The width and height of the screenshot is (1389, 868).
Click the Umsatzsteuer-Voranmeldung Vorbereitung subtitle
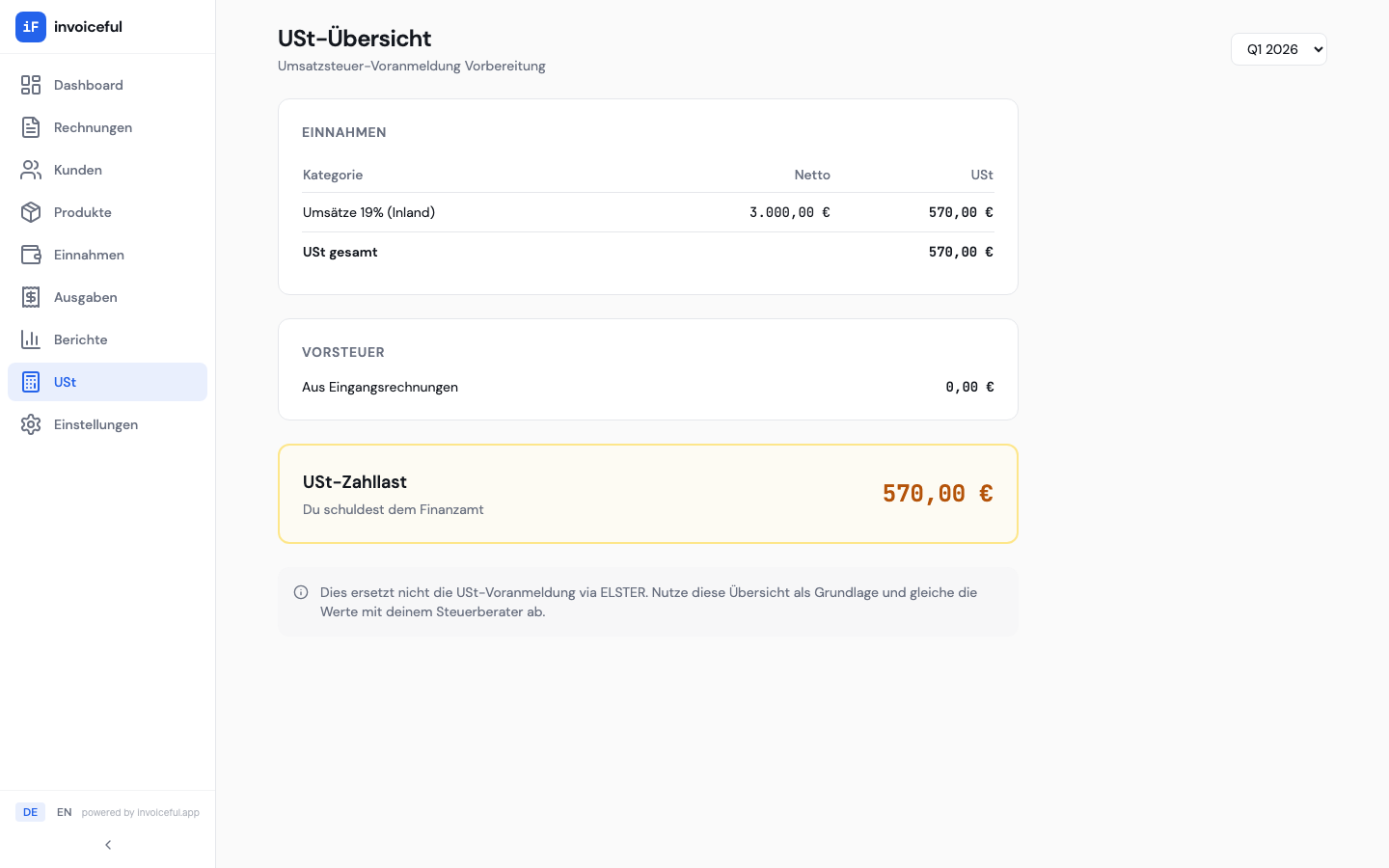click(412, 66)
